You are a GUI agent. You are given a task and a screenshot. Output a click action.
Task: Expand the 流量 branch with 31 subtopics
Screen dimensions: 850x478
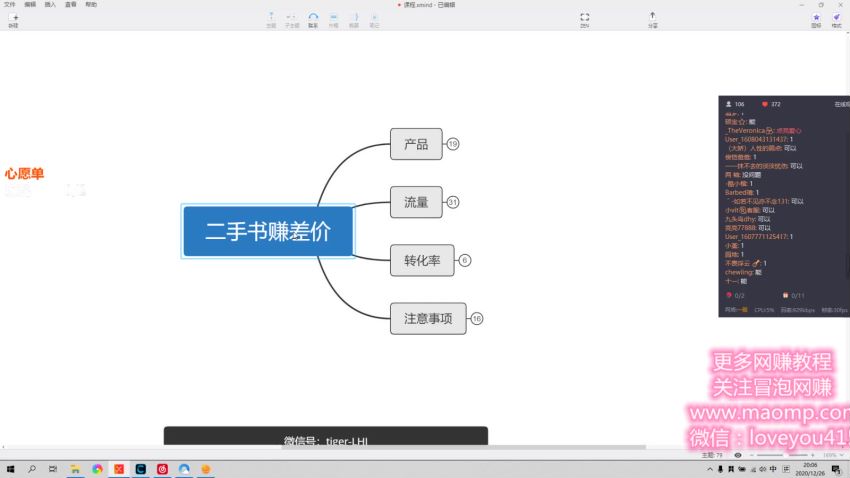point(453,202)
